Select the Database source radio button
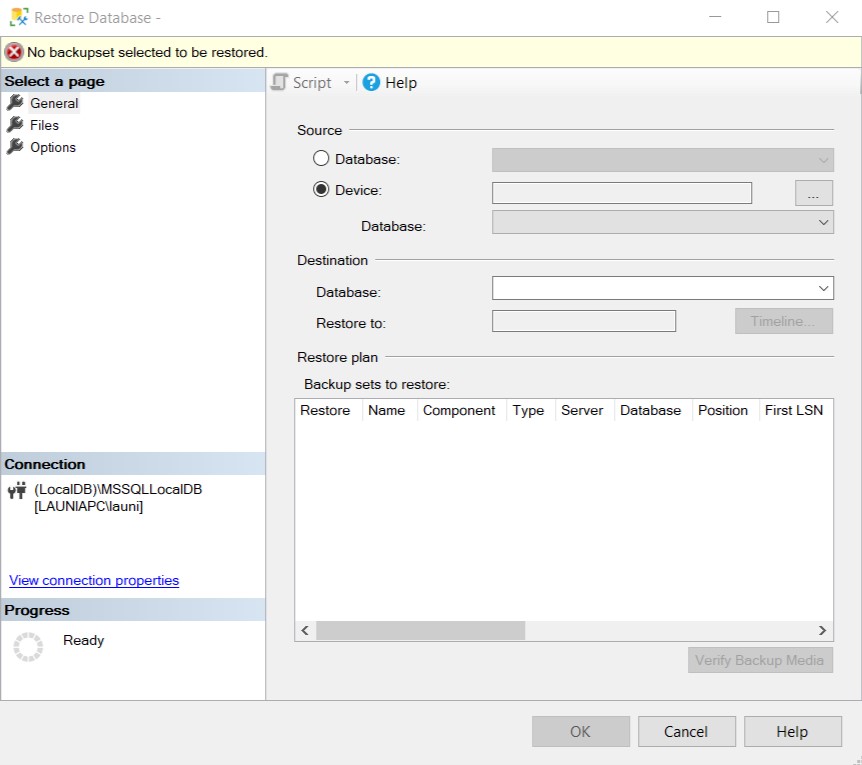 [321, 158]
